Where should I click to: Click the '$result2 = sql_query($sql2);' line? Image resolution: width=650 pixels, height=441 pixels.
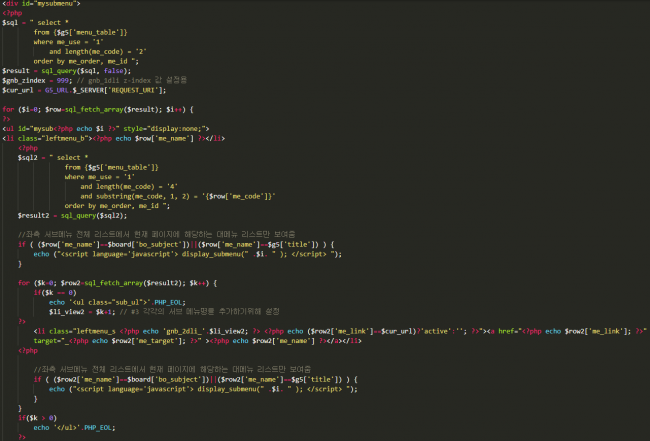(72, 216)
